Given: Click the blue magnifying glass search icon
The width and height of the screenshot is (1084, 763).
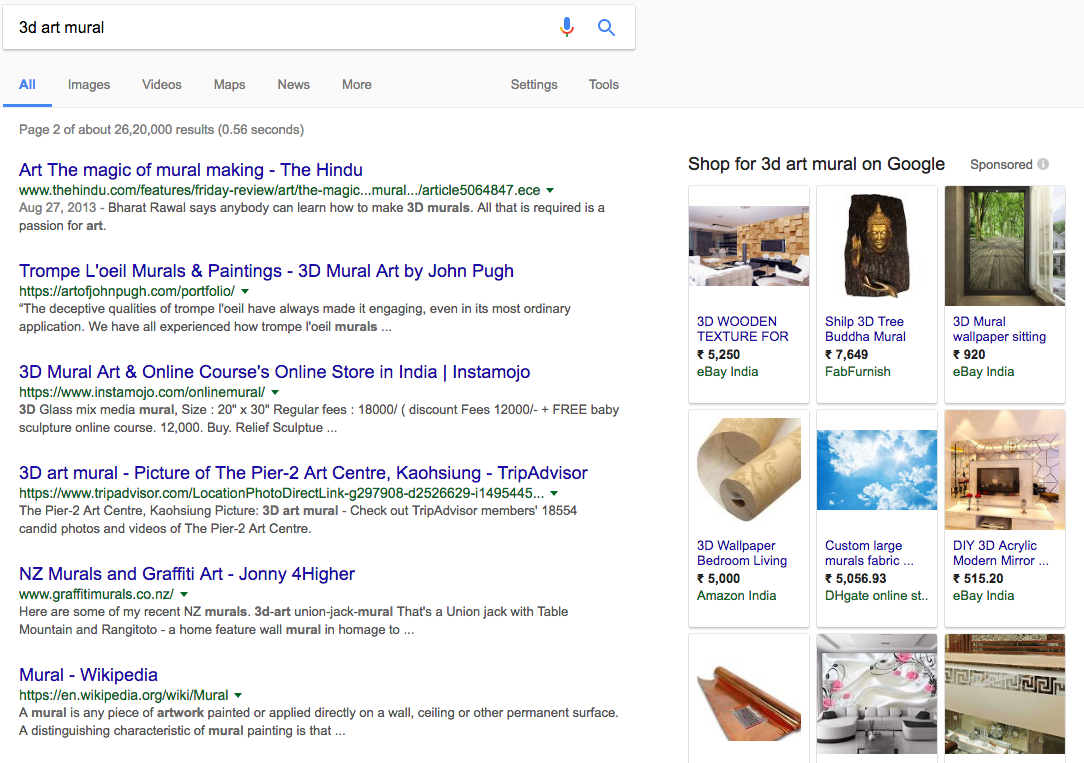Looking at the screenshot, I should [x=606, y=28].
